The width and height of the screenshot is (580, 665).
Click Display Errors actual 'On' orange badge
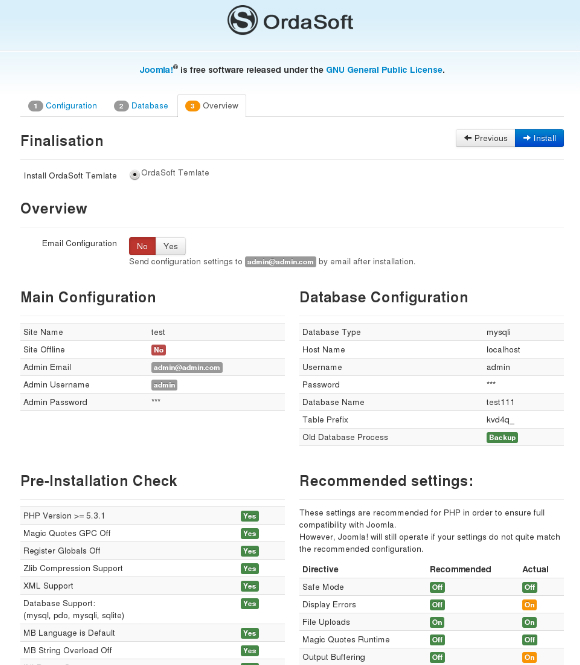coord(530,605)
